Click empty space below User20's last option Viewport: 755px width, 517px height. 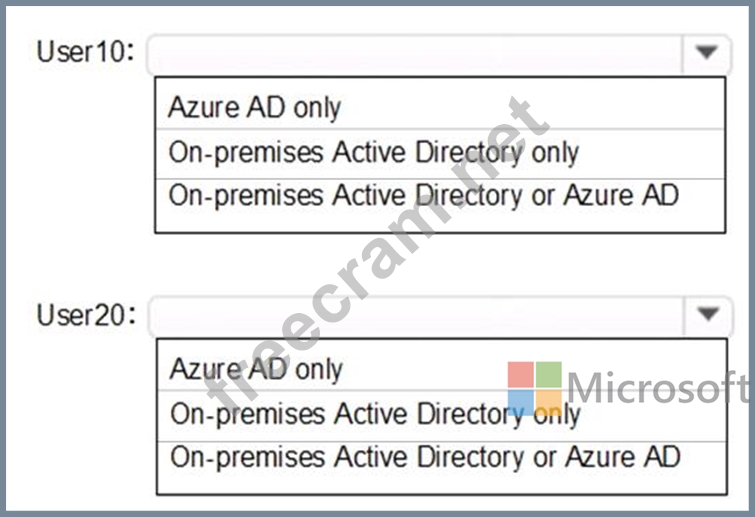pyautogui.click(x=442, y=483)
